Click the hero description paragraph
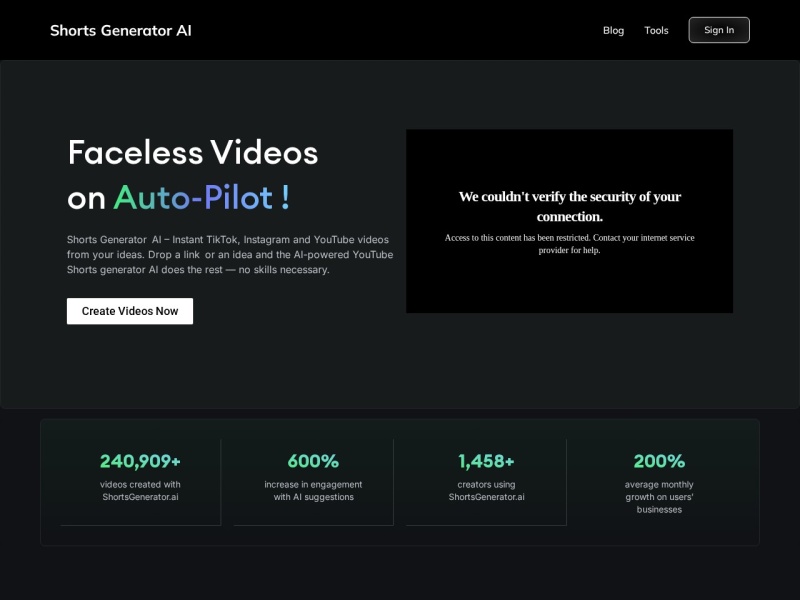This screenshot has height=600, width=800. pos(229,255)
